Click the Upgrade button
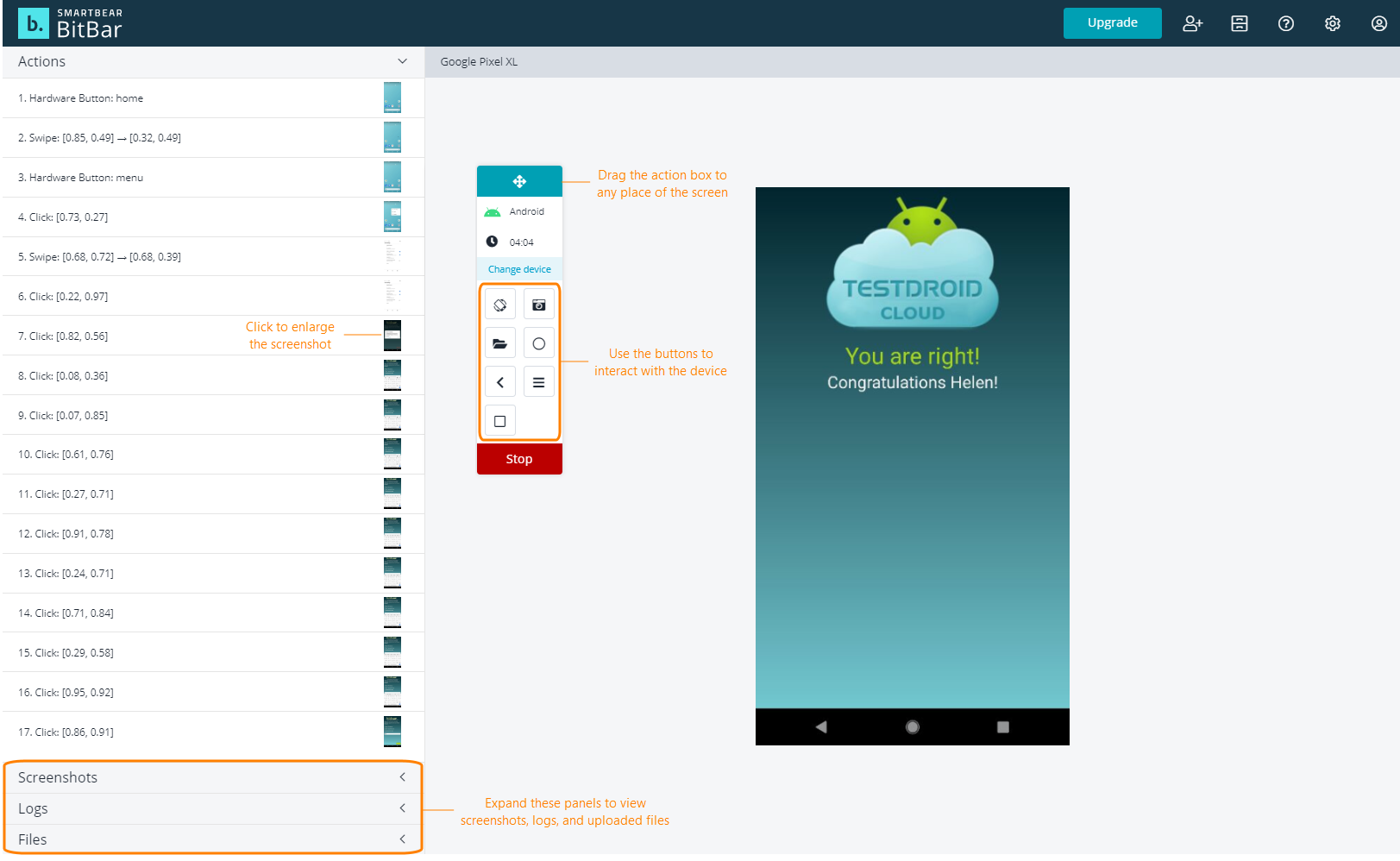Viewport: 1400px width, 861px height. pyautogui.click(x=1112, y=23)
